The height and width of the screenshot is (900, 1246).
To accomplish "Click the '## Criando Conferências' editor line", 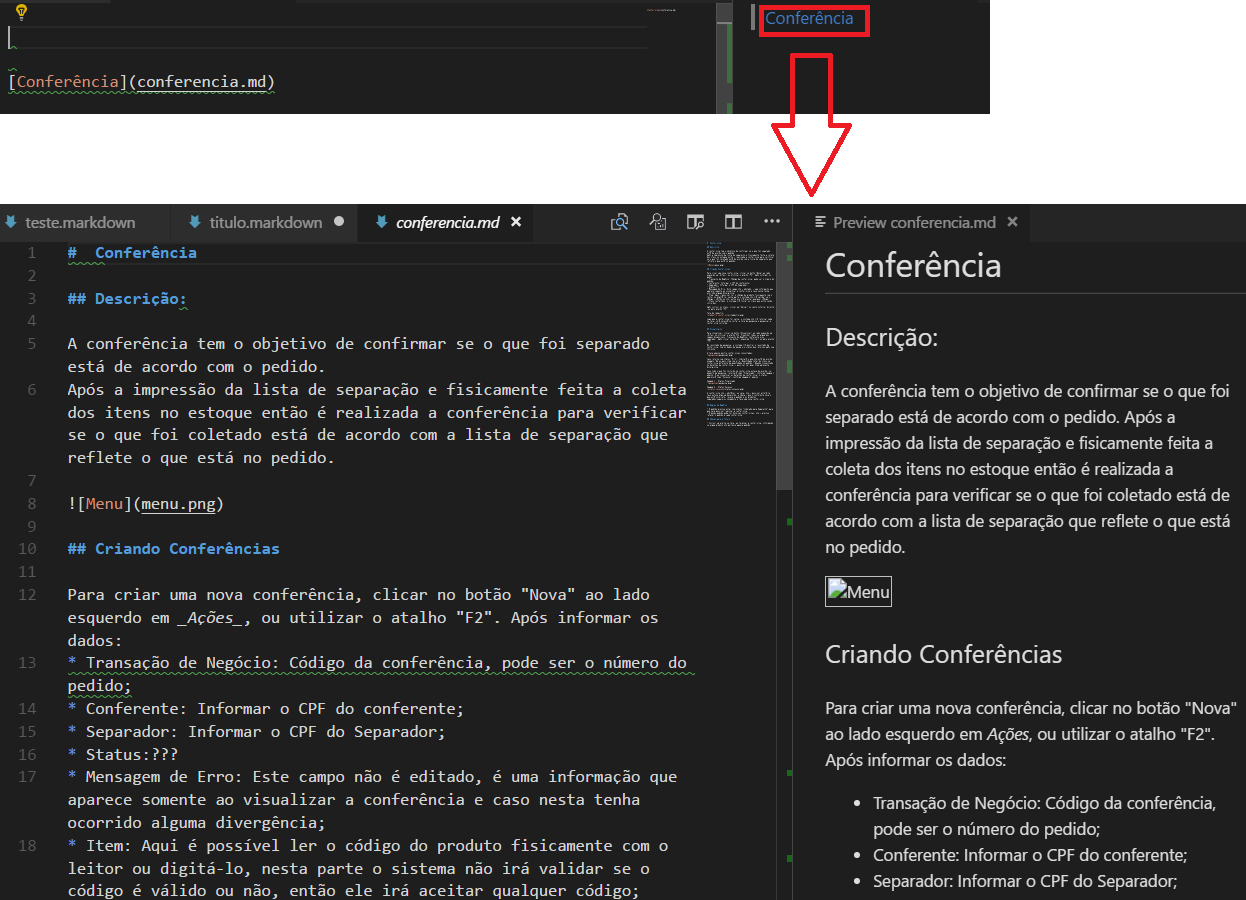I will click(173, 549).
